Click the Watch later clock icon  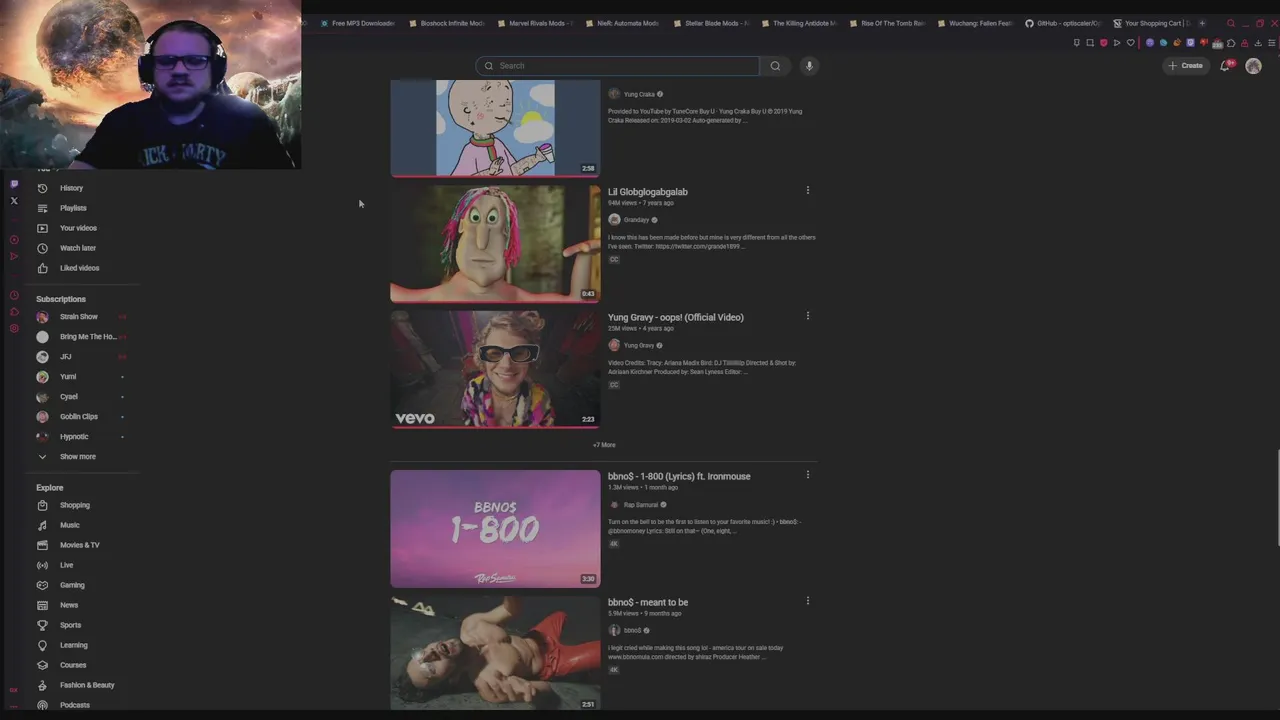point(42,248)
